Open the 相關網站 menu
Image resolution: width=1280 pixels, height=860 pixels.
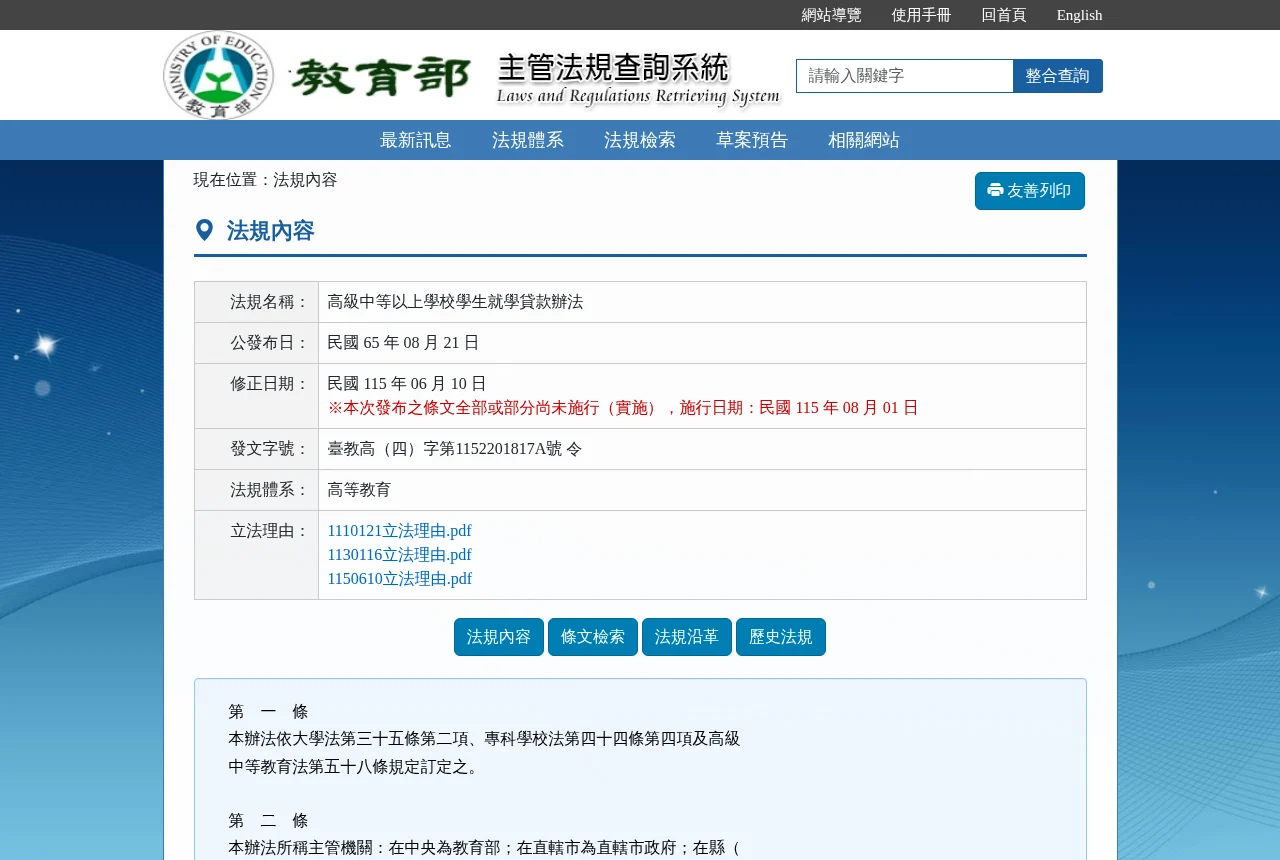864,140
